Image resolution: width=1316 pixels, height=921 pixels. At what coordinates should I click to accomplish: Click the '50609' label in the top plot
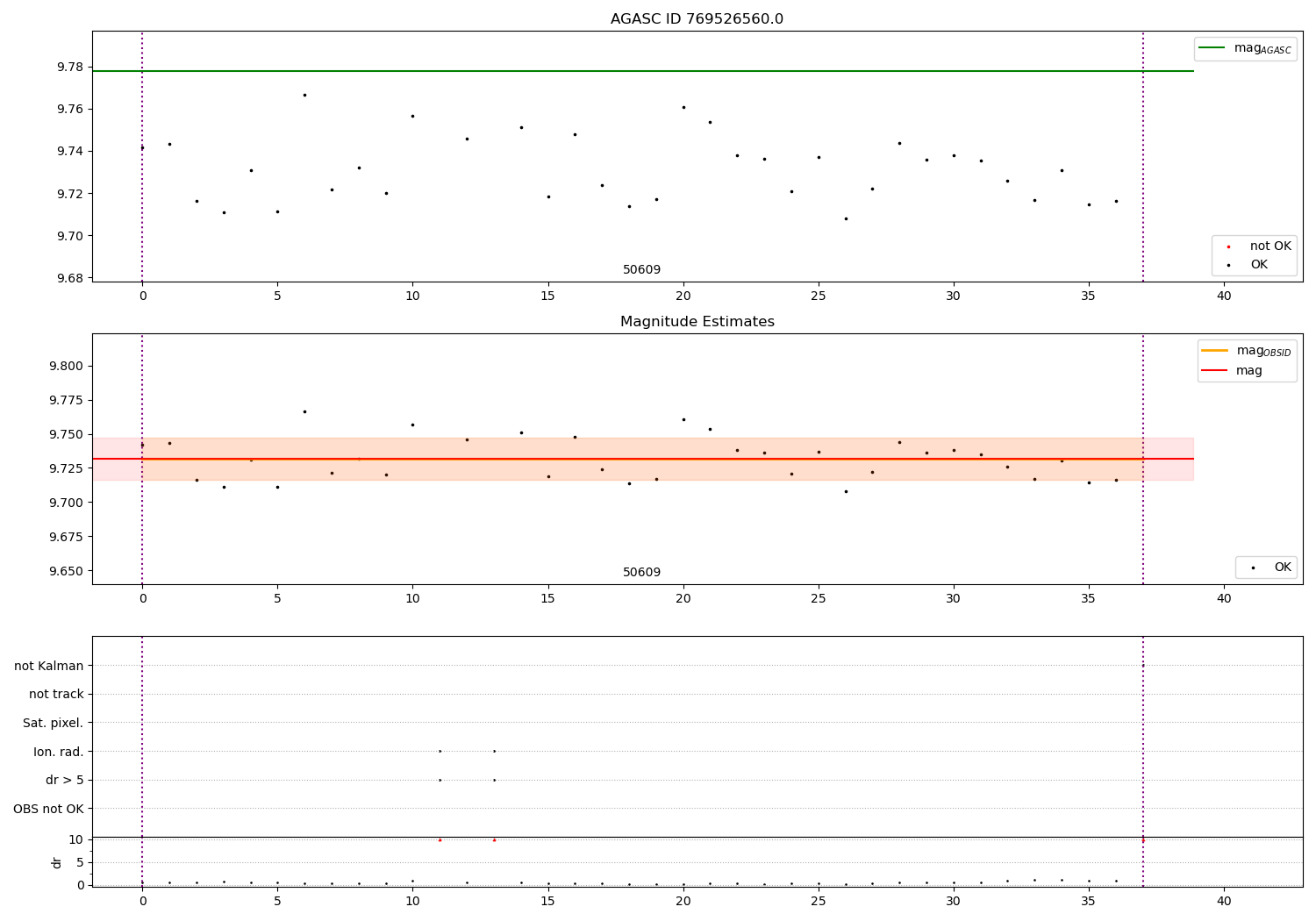tap(641, 270)
